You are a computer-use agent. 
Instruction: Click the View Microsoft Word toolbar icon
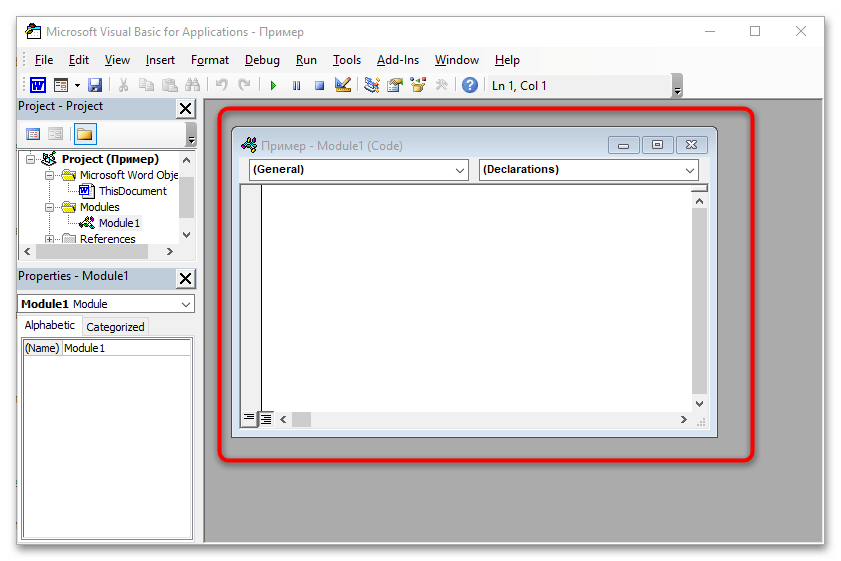[37, 86]
